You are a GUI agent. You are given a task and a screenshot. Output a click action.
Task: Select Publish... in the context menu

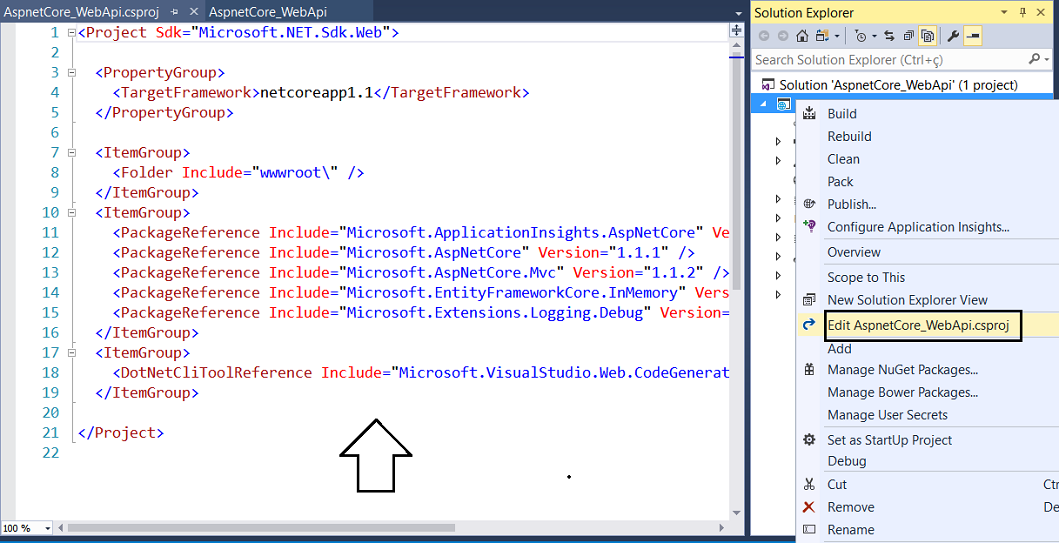pos(852,204)
